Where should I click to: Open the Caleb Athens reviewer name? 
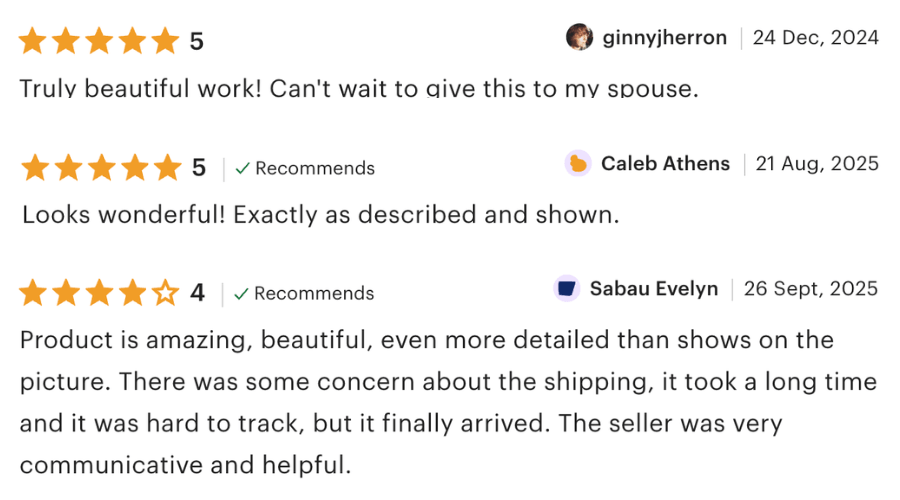[x=665, y=164]
